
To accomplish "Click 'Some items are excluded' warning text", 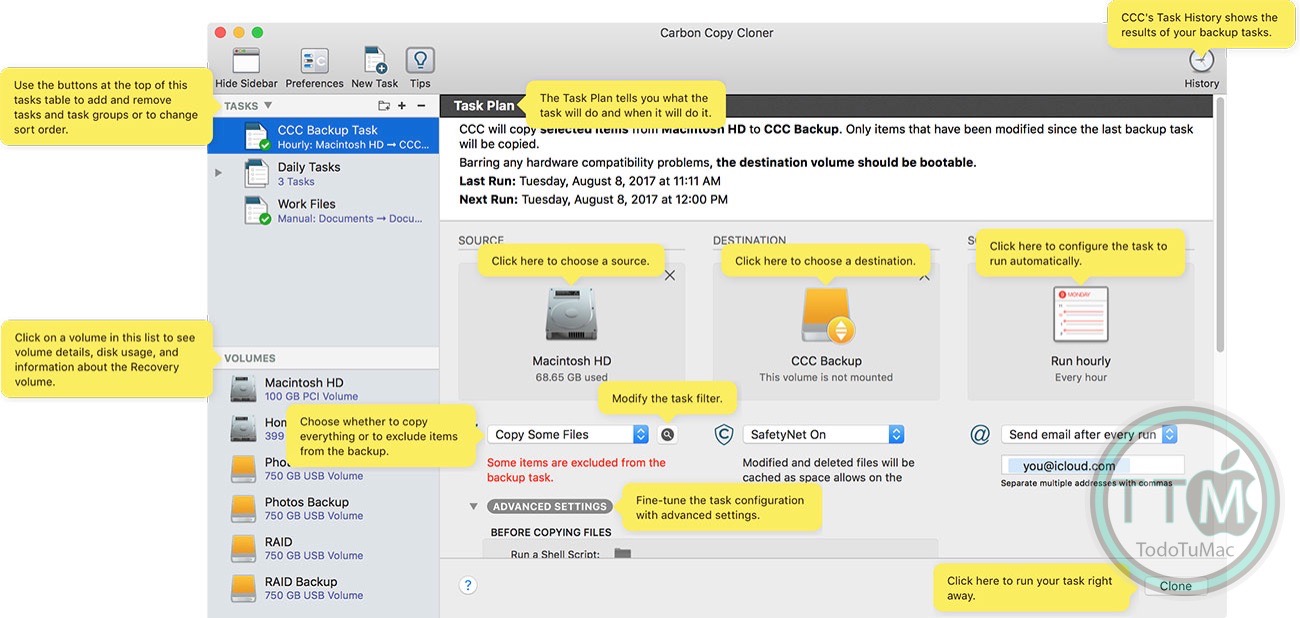I will click(x=576, y=470).
